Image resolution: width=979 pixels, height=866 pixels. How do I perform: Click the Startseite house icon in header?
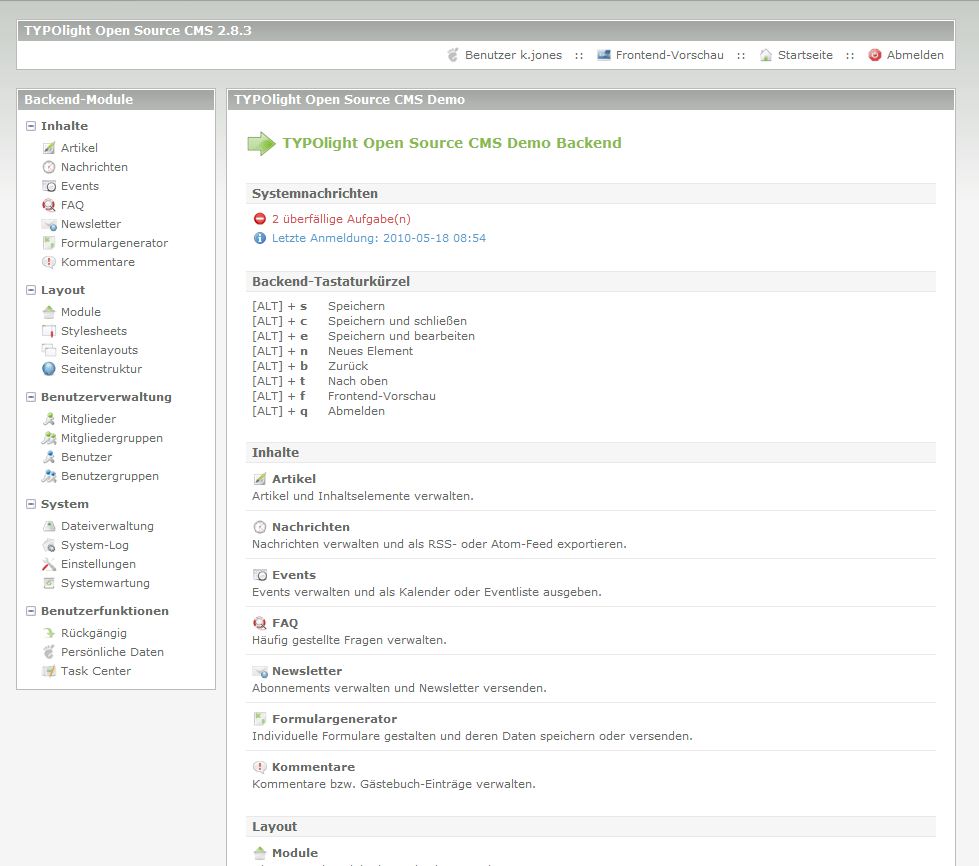pyautogui.click(x=765, y=55)
